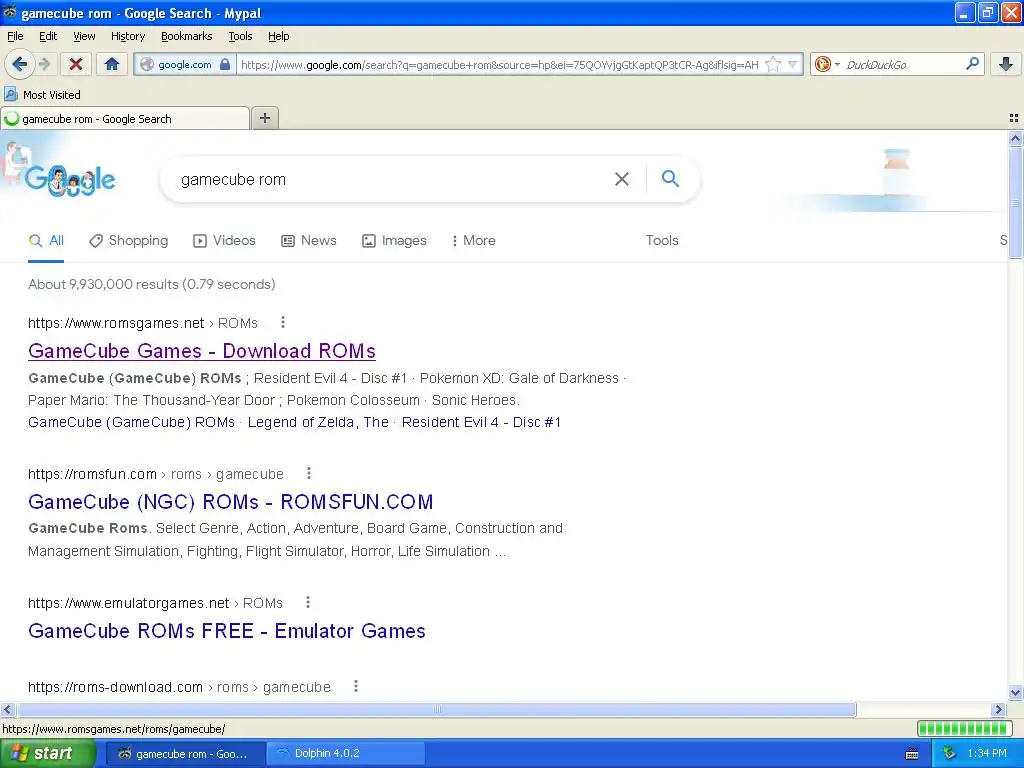Click the vertical scrollbar thumb
1024x768 pixels.
coord(1015,202)
